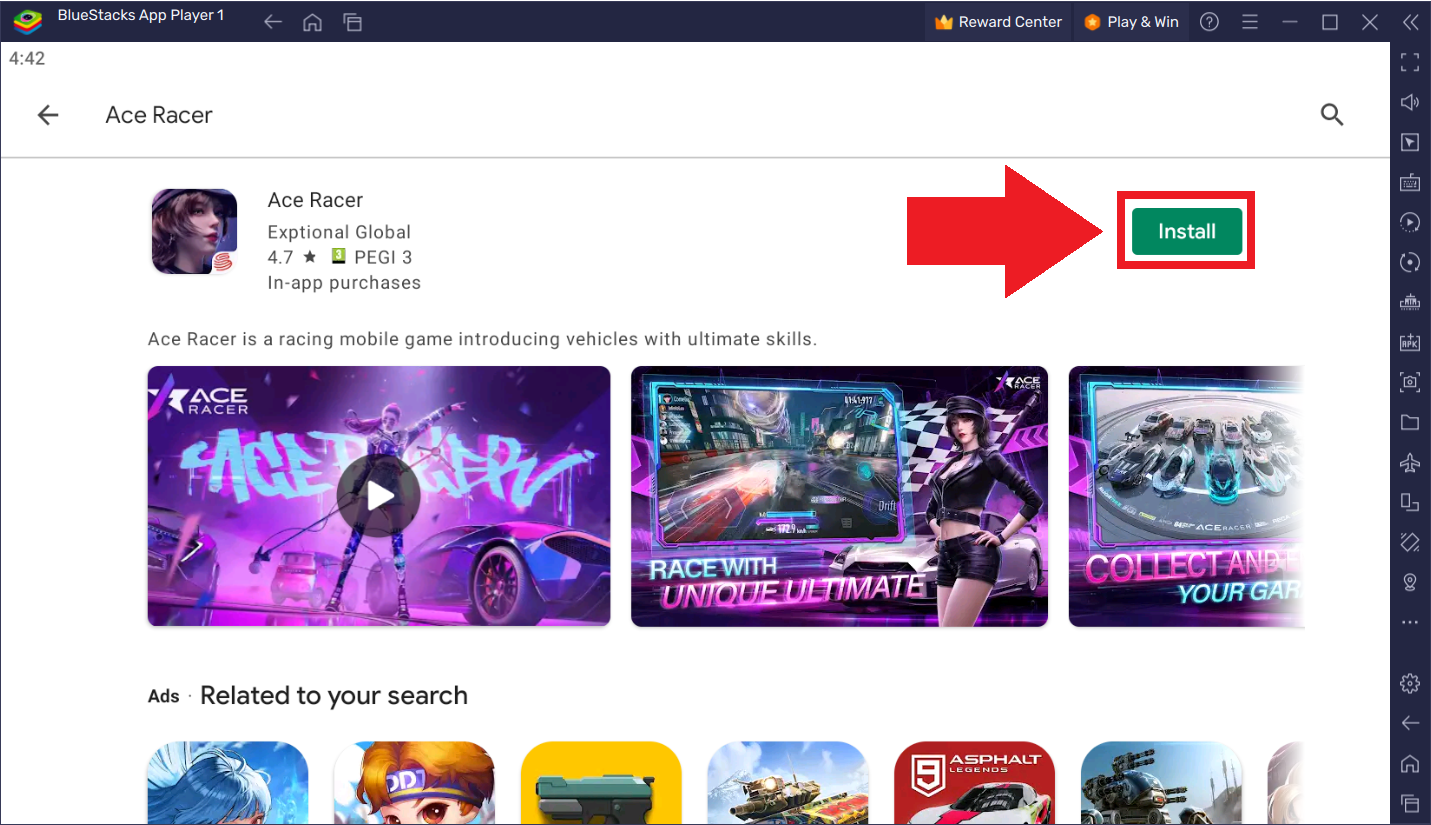Play the Ace Racer trailer video
The image size is (1431, 825).
tap(378, 496)
